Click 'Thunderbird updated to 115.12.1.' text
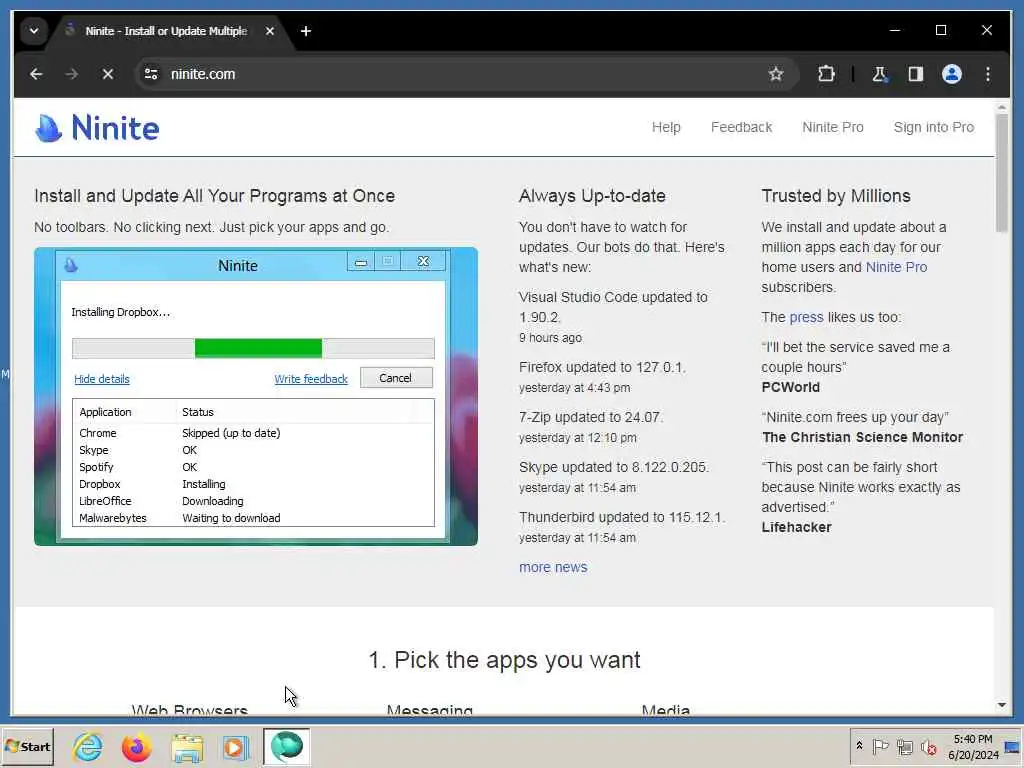 click(622, 517)
